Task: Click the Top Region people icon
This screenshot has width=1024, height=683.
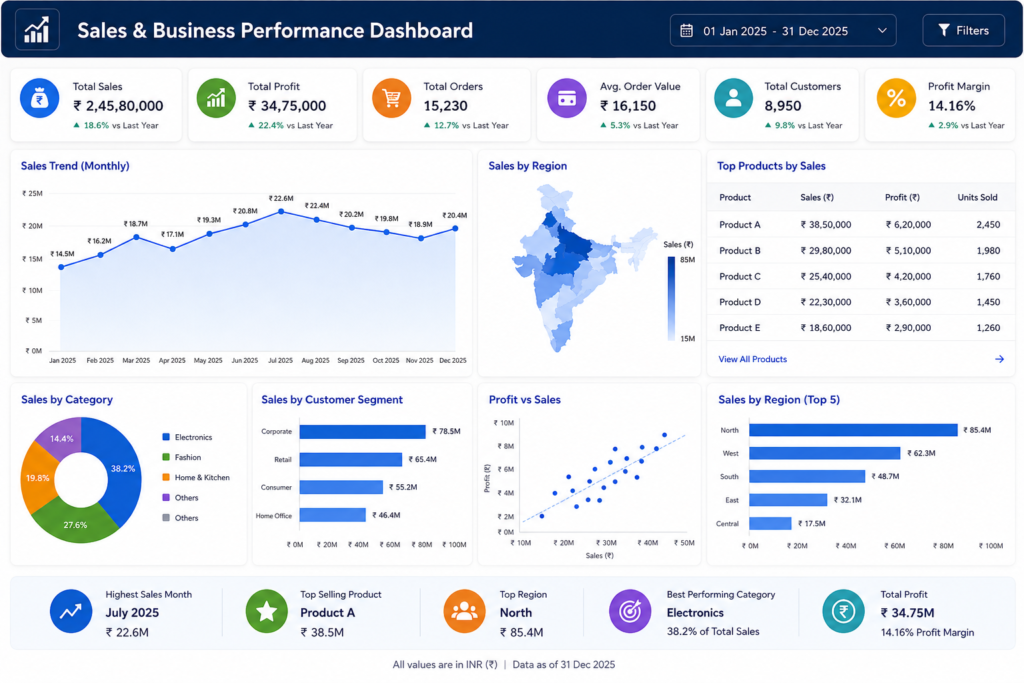Action: tap(464, 611)
